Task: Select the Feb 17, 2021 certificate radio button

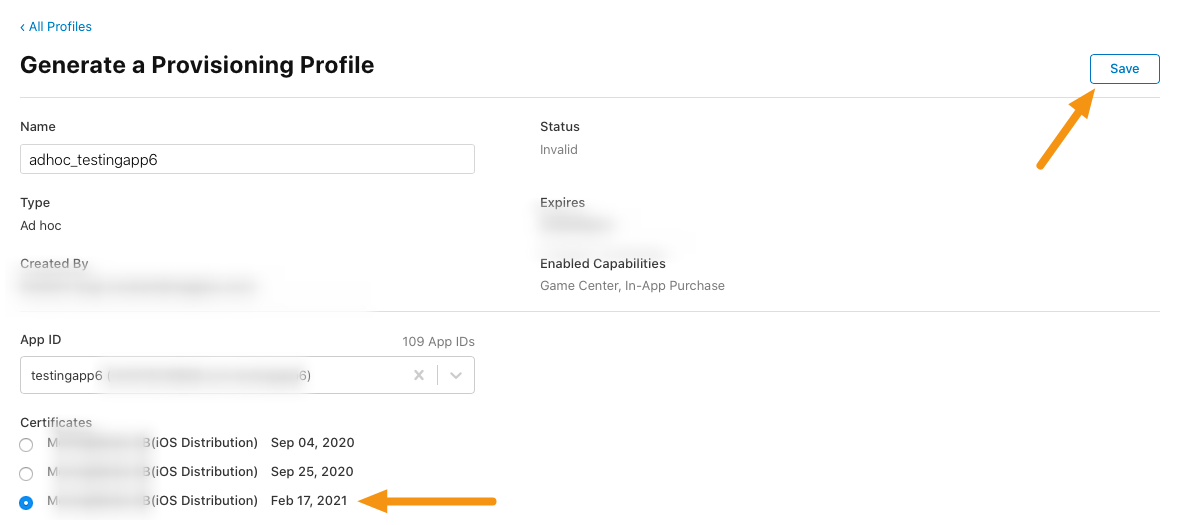Action: 26,502
